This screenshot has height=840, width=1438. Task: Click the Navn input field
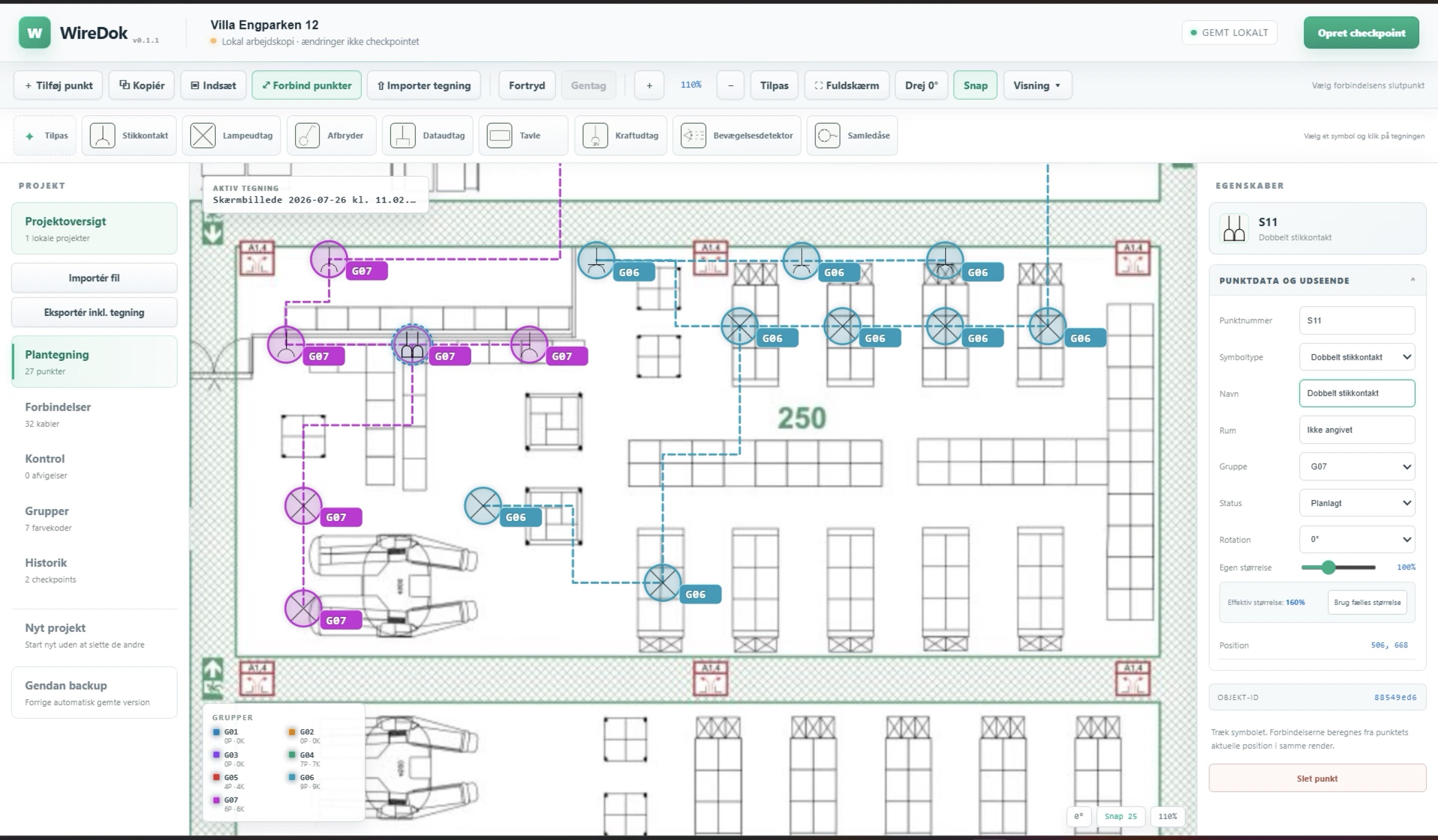pyautogui.click(x=1357, y=393)
